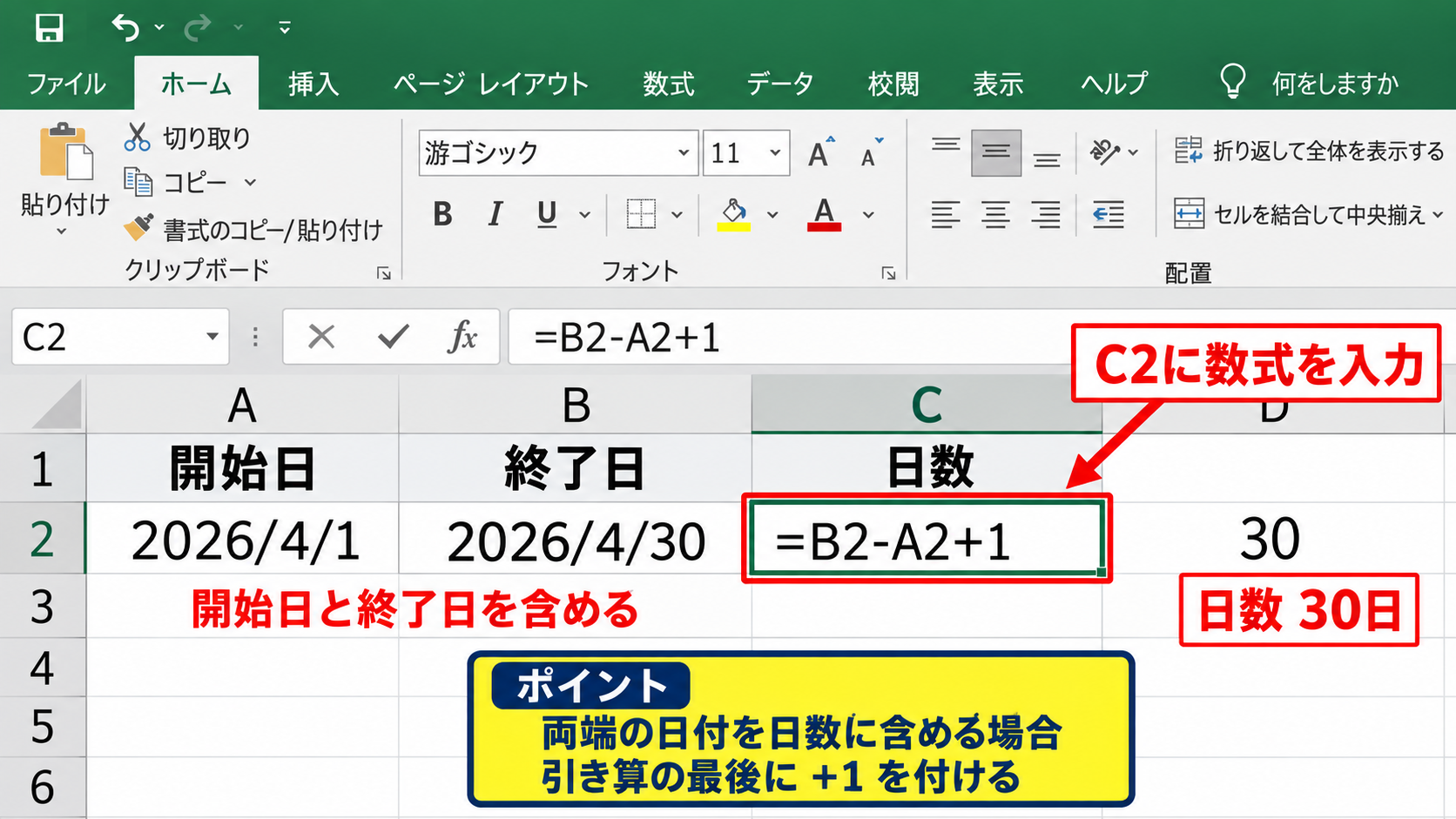Toggle Italic formatting
This screenshot has height=819, width=1456.
click(495, 213)
